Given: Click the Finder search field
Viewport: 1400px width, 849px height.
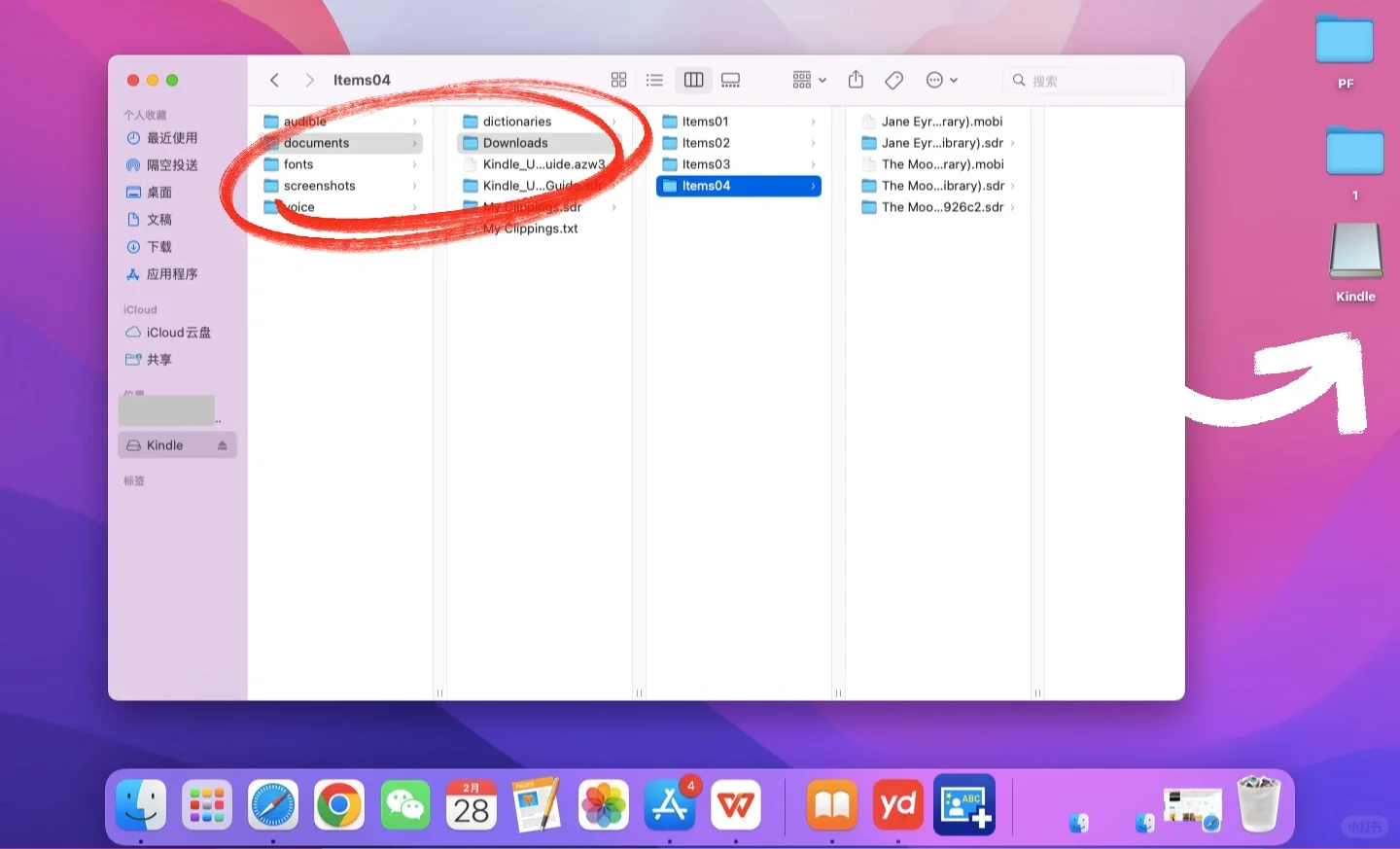Looking at the screenshot, I should [1088, 81].
